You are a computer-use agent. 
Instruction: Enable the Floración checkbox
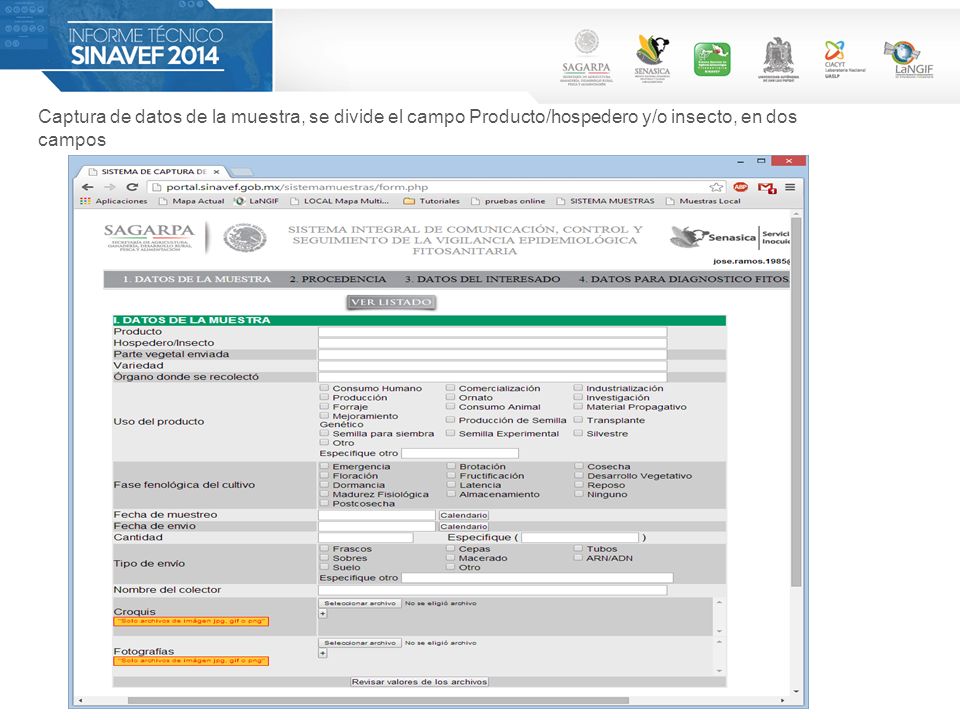click(324, 476)
